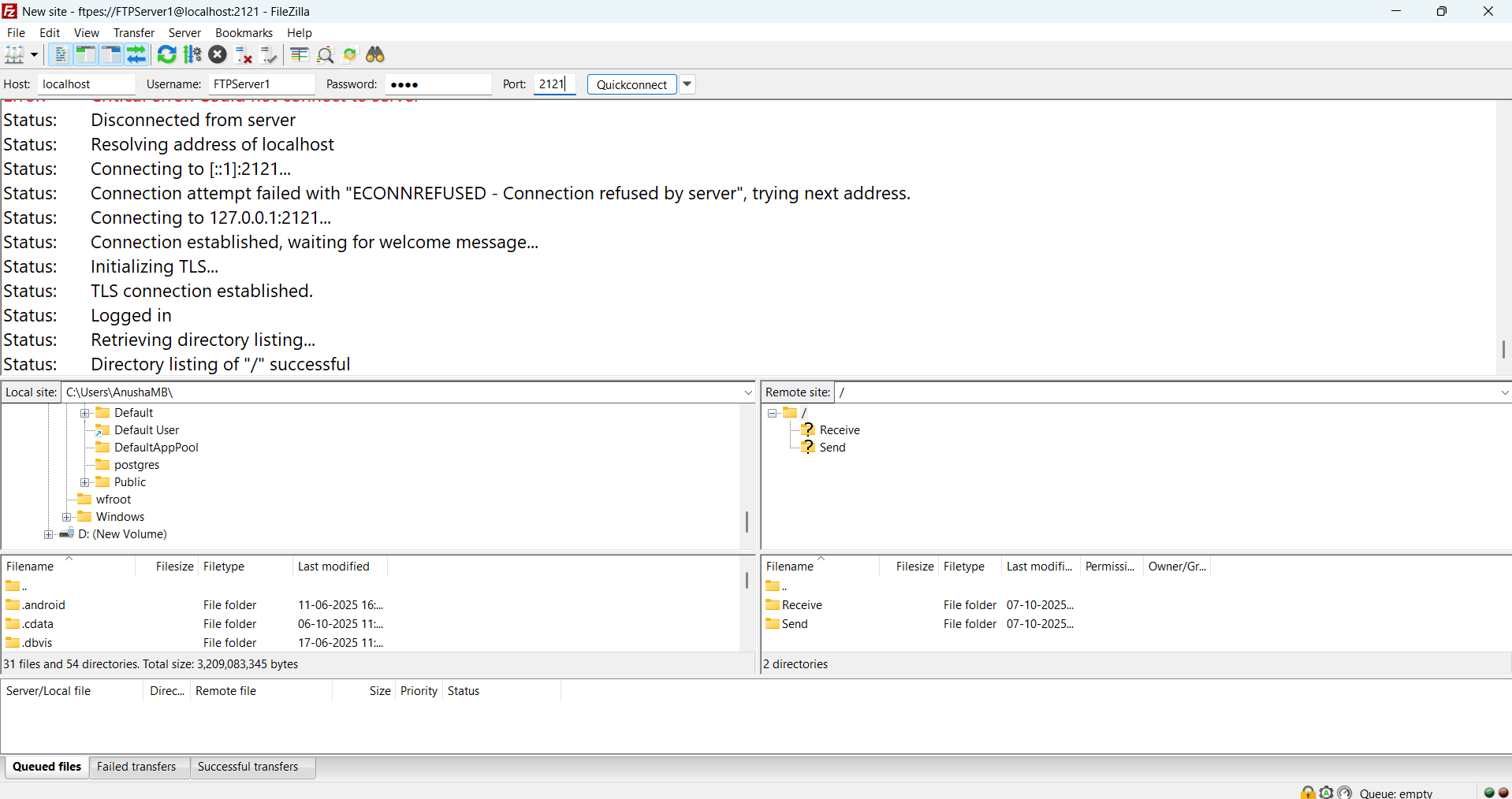Expand the Windows folder in local tree
Screen dimensions: 1512x799
pyautogui.click(x=67, y=517)
